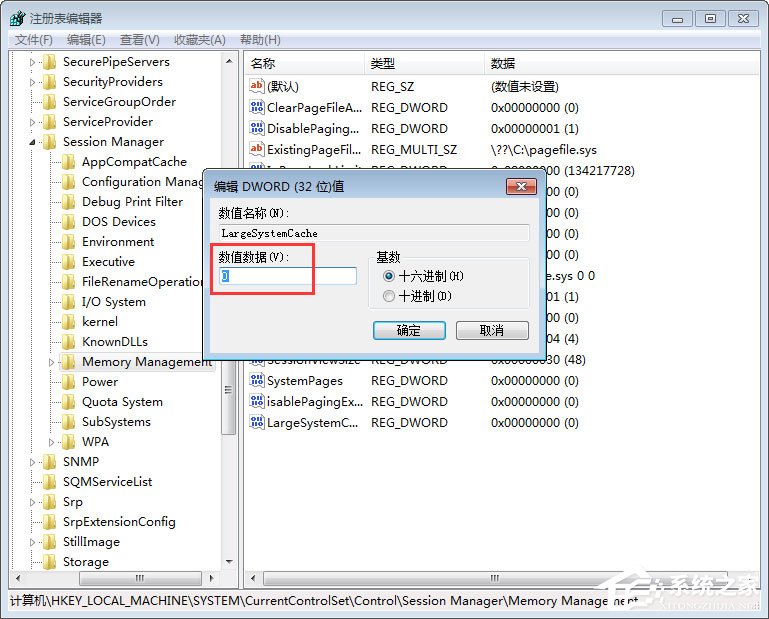This screenshot has height=619, width=769.
Task: Expand the Srp tree node
Action: click(32, 502)
